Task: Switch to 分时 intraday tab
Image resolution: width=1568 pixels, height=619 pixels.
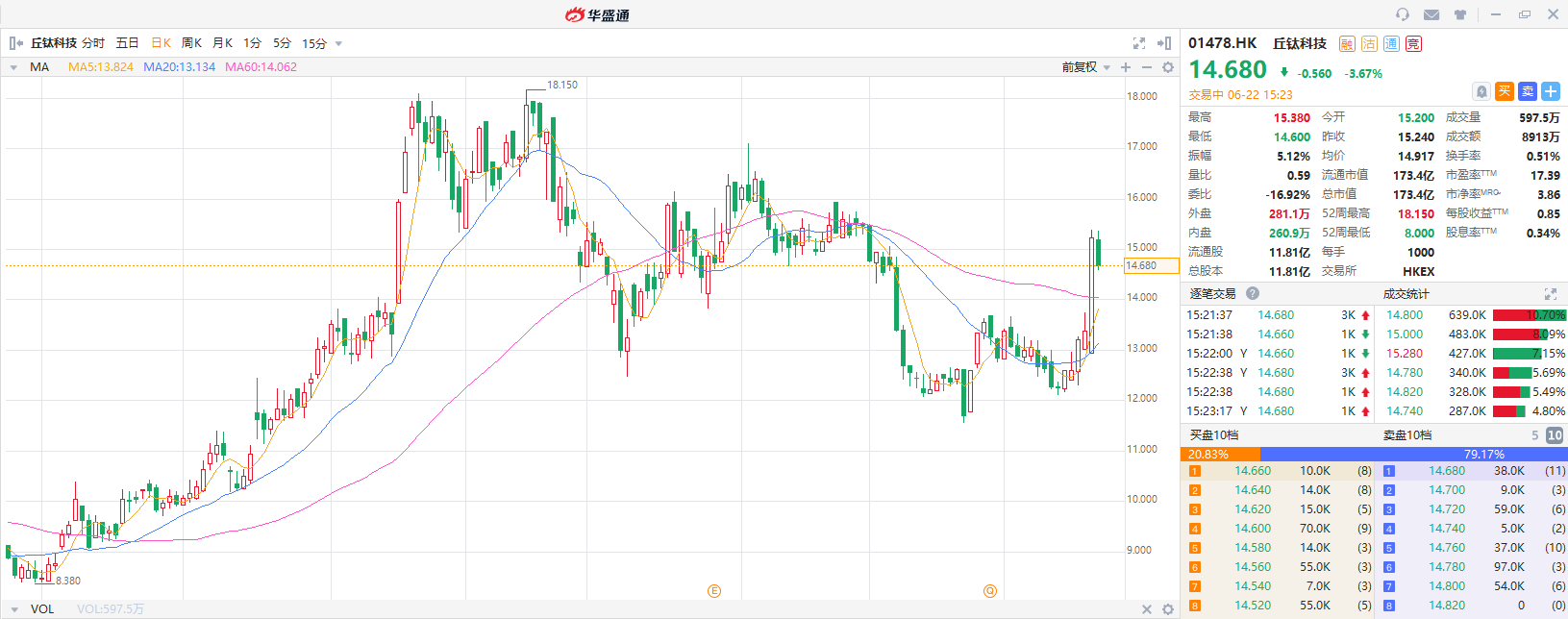Action: [93, 43]
